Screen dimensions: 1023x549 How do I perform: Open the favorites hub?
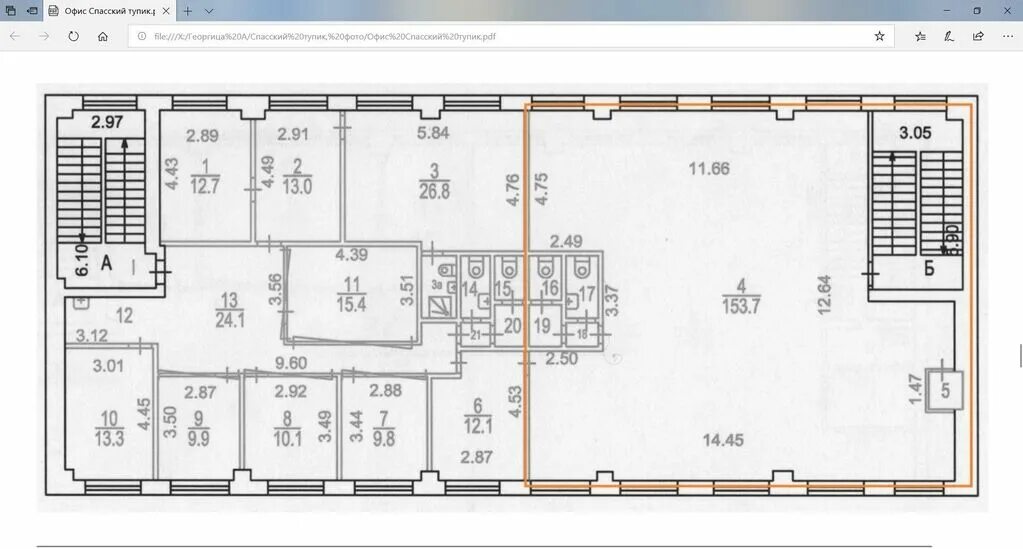coord(920,37)
